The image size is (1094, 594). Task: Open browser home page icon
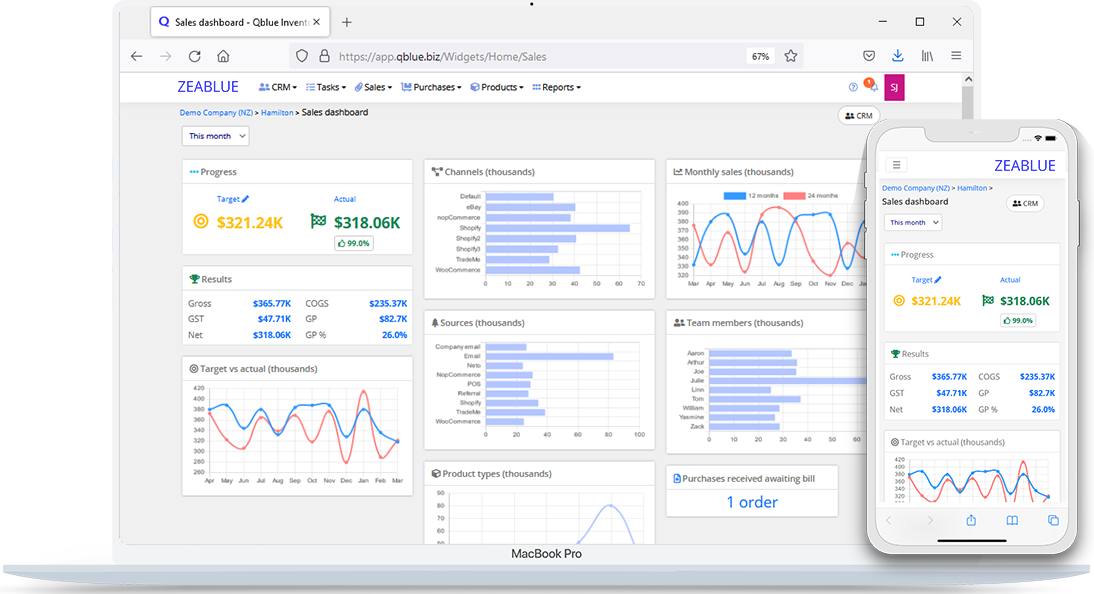click(223, 56)
